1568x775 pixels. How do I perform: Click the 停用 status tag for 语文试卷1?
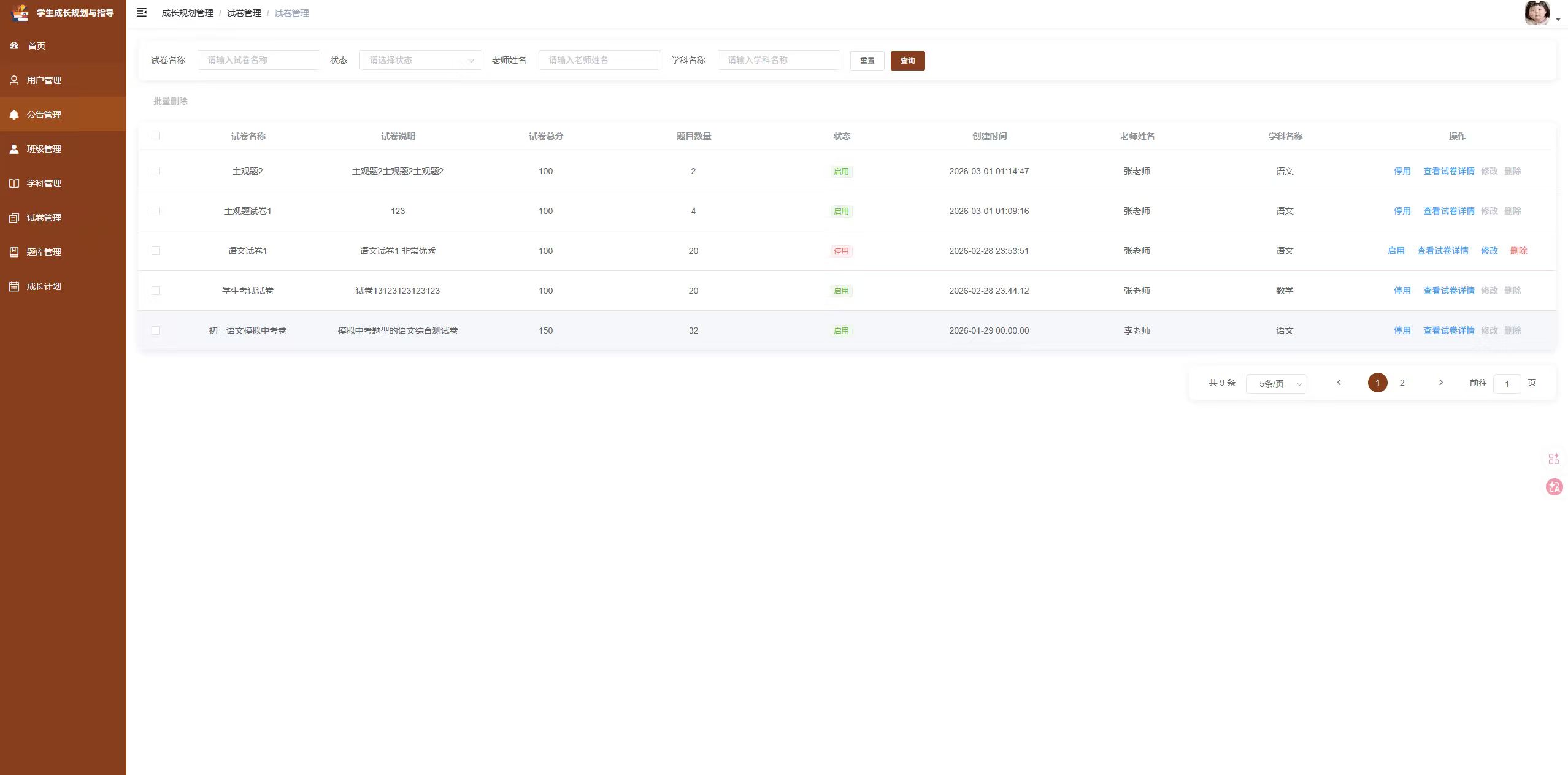(841, 251)
